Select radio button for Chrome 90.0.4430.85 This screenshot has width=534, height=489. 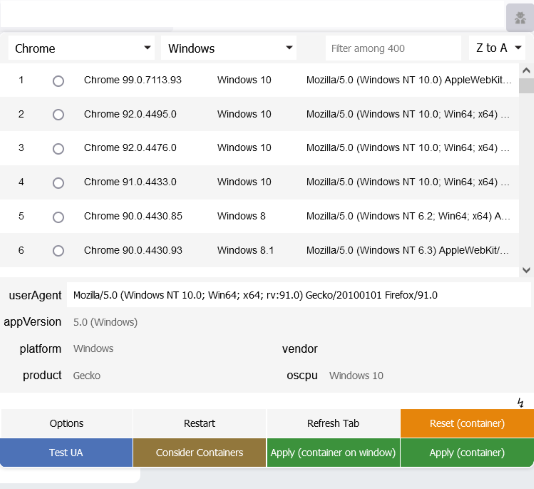(58, 217)
